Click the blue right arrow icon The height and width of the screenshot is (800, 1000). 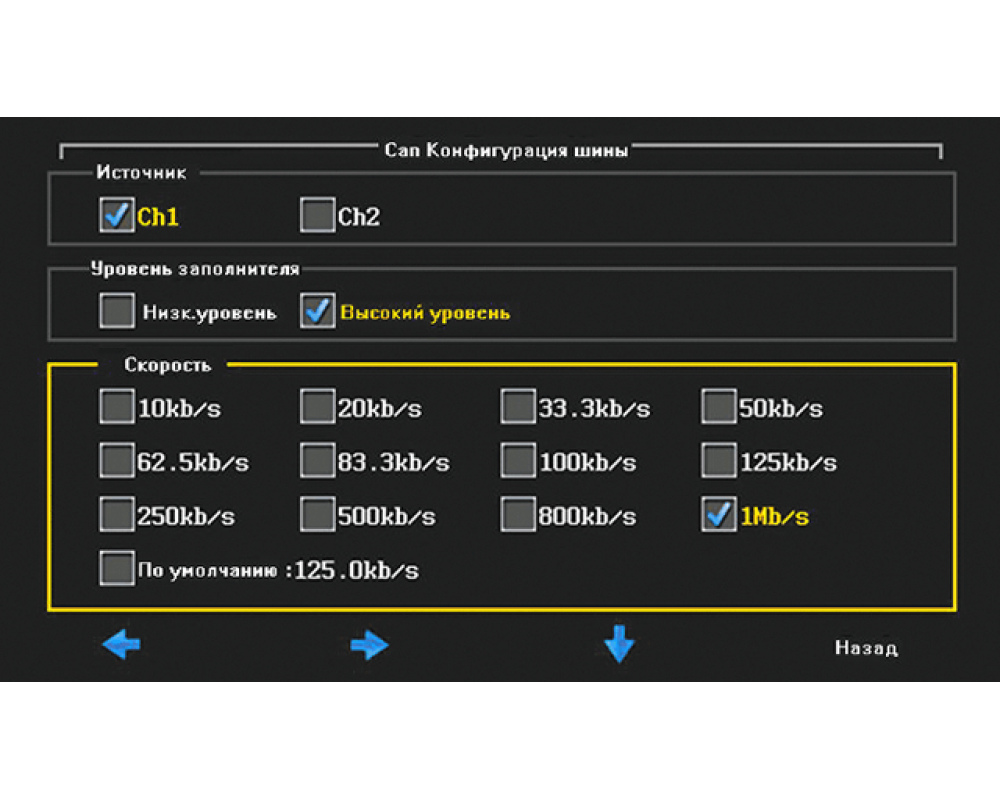point(369,645)
